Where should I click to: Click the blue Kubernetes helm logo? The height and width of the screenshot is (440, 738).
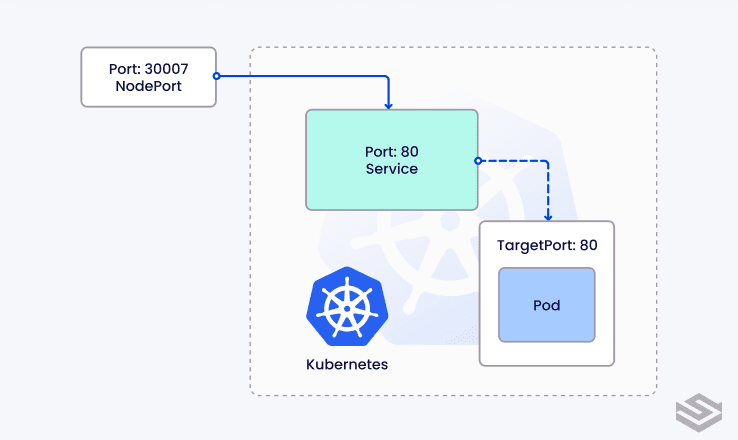pyautogui.click(x=347, y=306)
